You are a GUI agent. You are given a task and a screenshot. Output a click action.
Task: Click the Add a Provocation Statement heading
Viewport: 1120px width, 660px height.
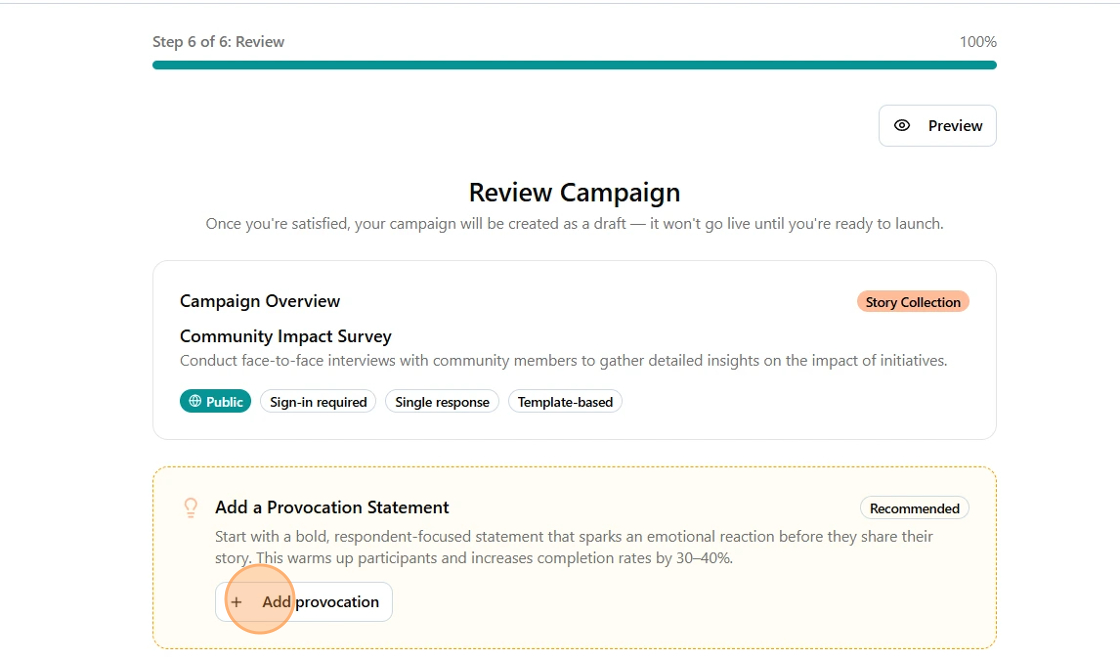332,507
